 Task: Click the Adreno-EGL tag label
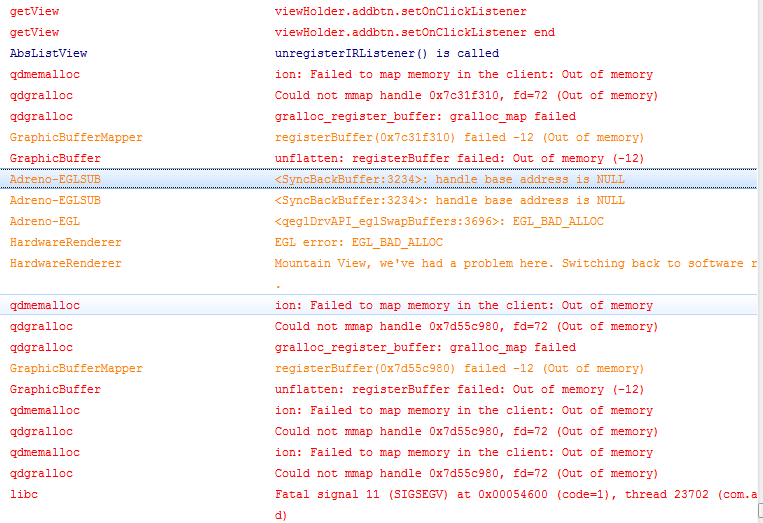pyautogui.click(x=44, y=221)
